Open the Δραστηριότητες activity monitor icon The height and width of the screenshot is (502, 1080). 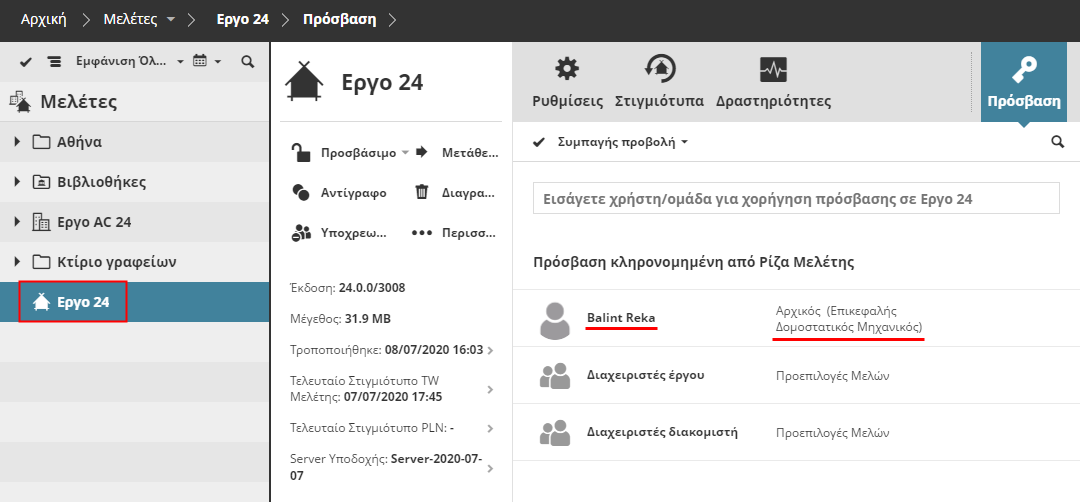773,70
